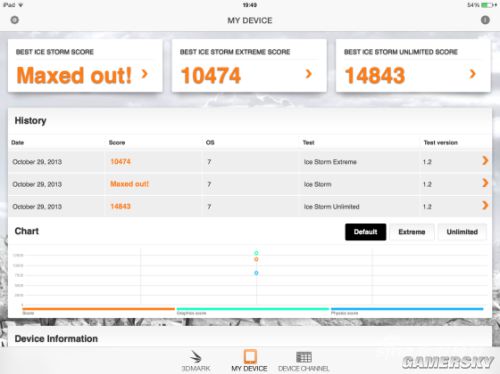Click the Ice Storm Unlimited test name
This screenshot has height=374, width=500.
(x=331, y=207)
